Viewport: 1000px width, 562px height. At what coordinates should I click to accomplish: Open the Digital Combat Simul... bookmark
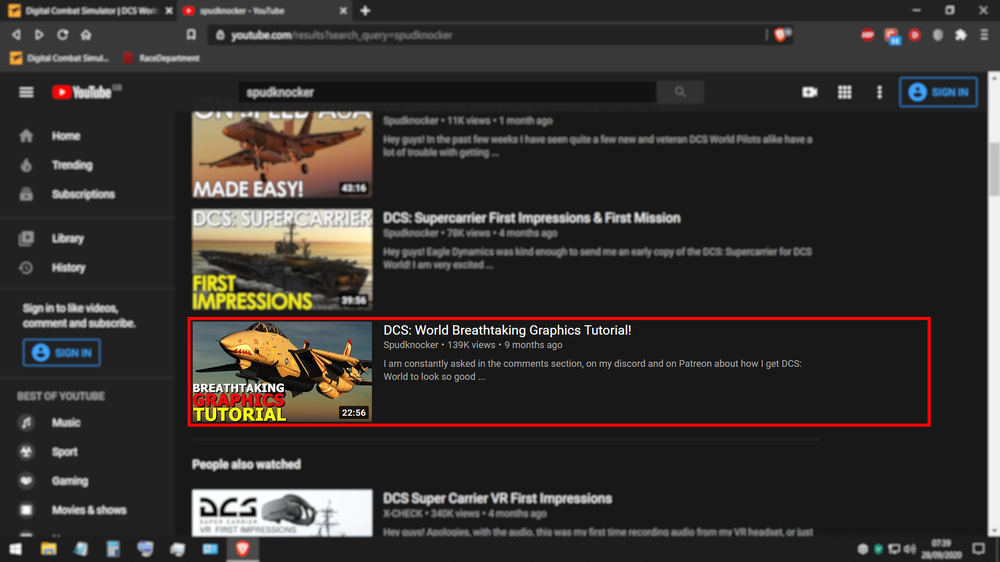pos(60,58)
